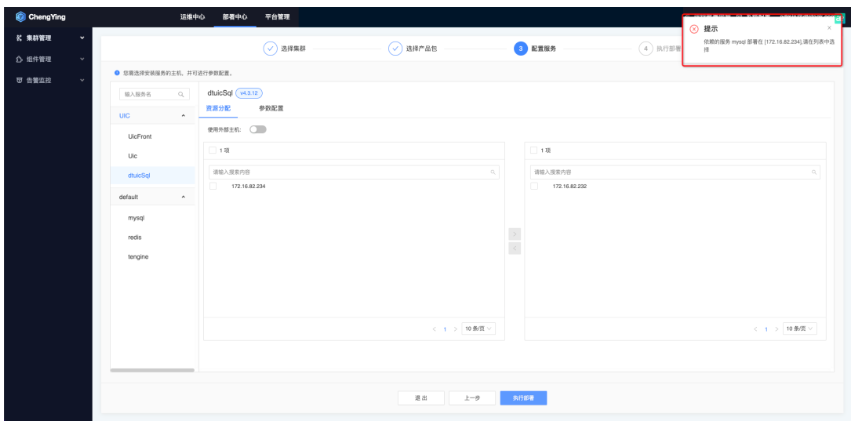Expand the 组件管理 sidebar chevron
This screenshot has width=868, height=430.
(x=82, y=59)
